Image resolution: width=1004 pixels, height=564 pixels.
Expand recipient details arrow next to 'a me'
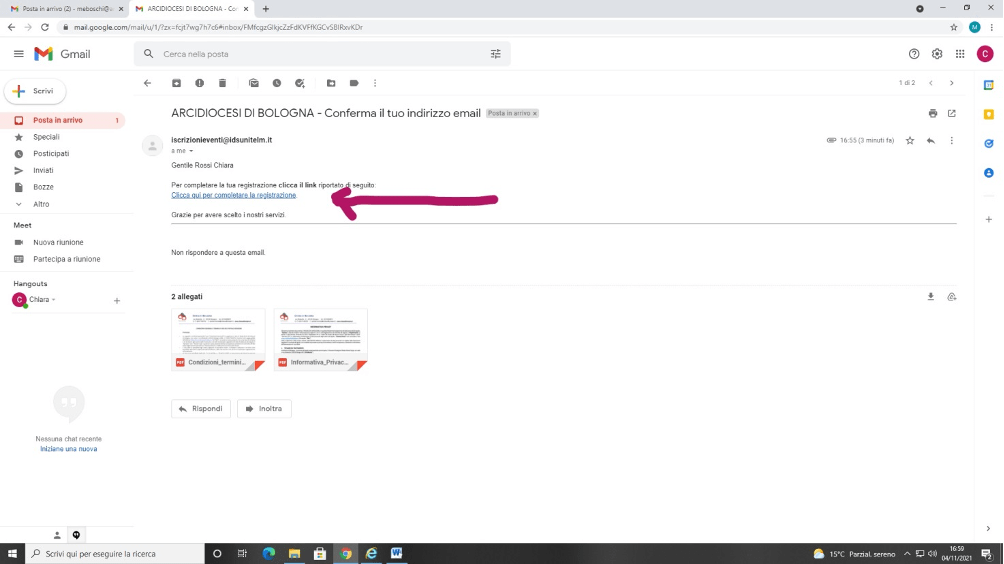[191, 151]
